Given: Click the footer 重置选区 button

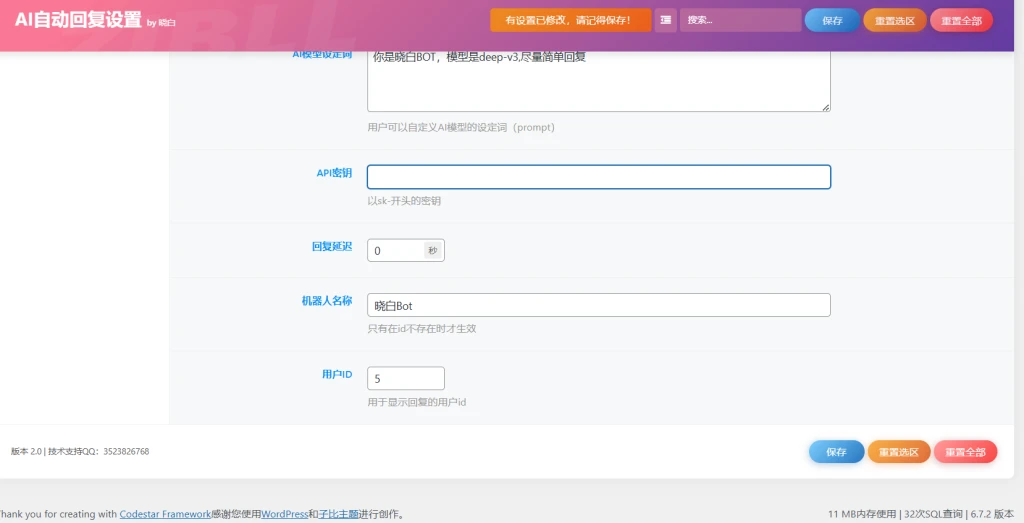Looking at the screenshot, I should pos(898,452).
